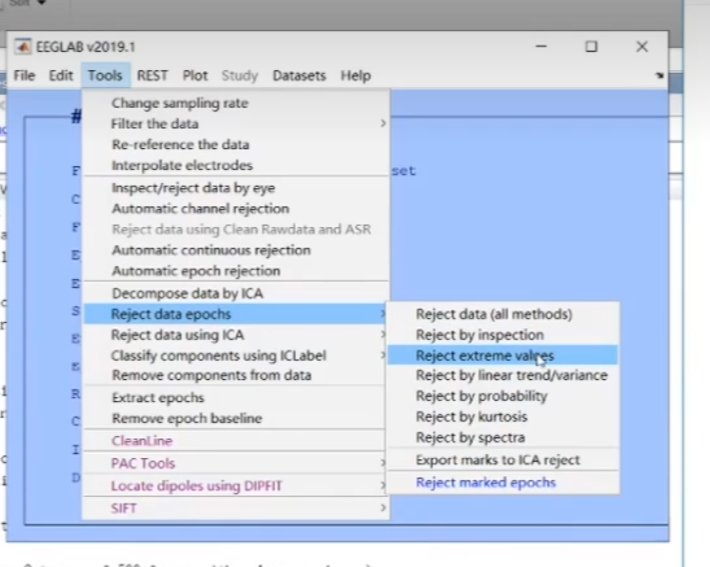The image size is (710, 567).
Task: Open the File menu
Action: tap(24, 75)
